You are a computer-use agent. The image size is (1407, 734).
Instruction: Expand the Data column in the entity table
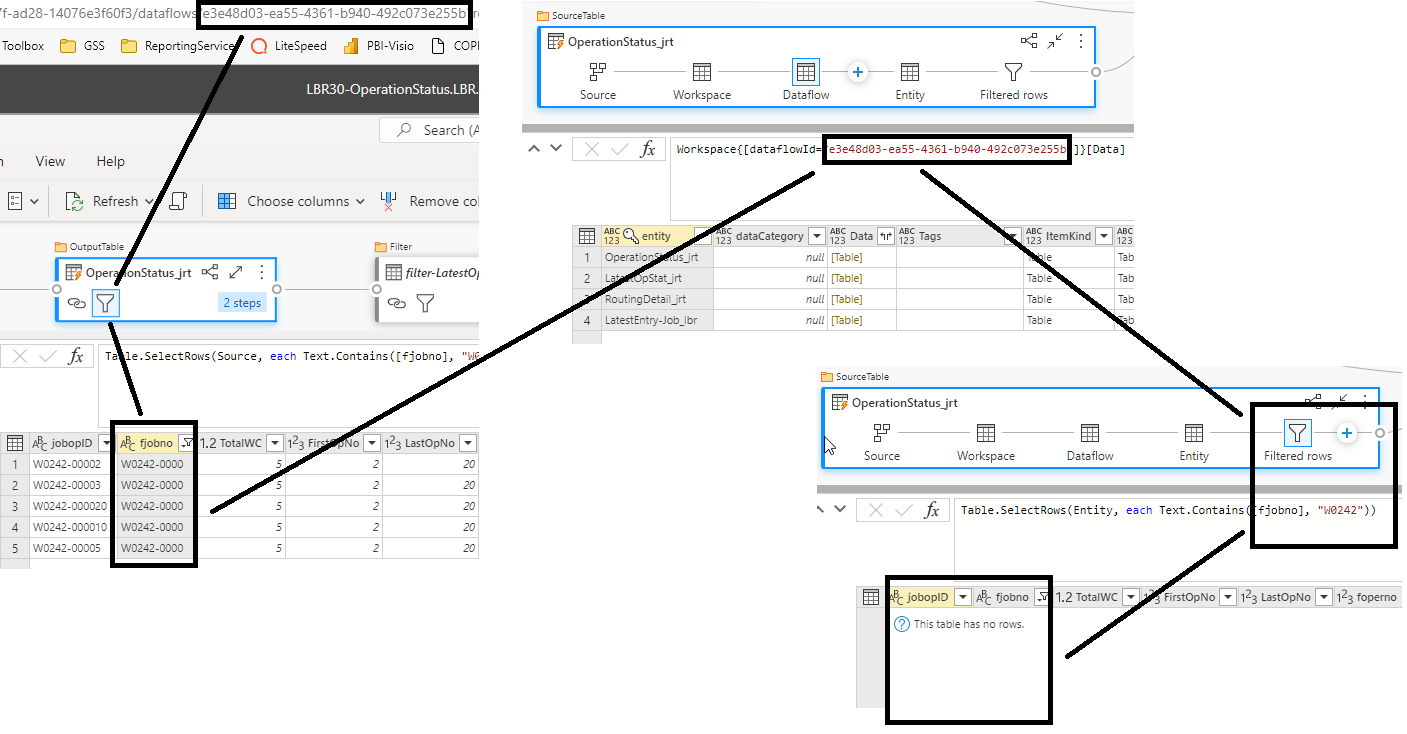tap(885, 236)
